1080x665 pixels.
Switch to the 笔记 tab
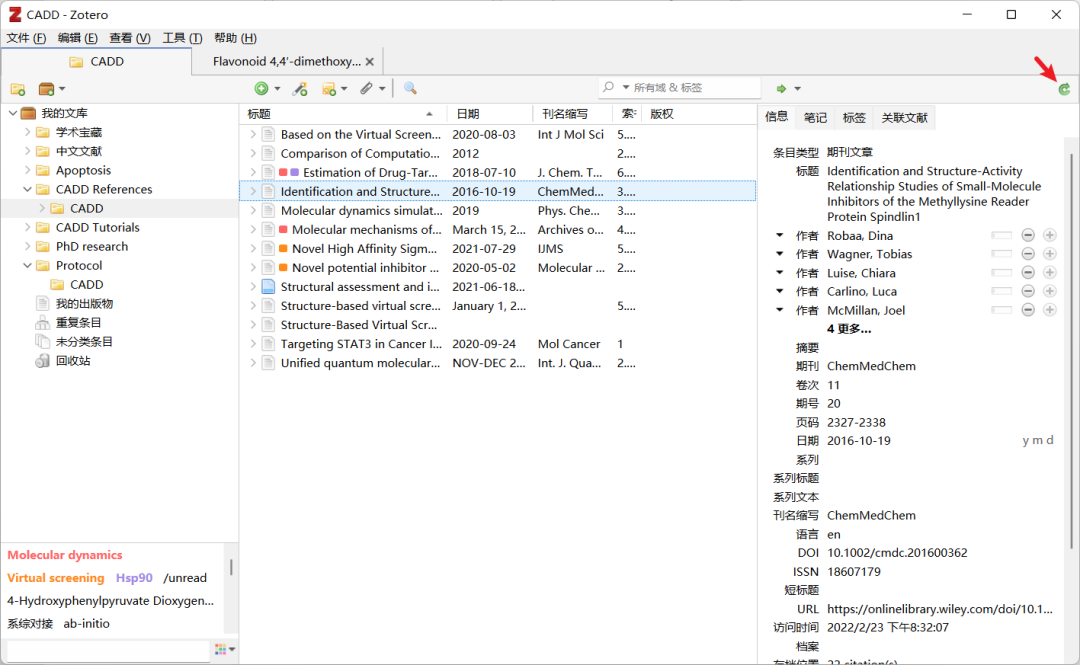click(815, 118)
